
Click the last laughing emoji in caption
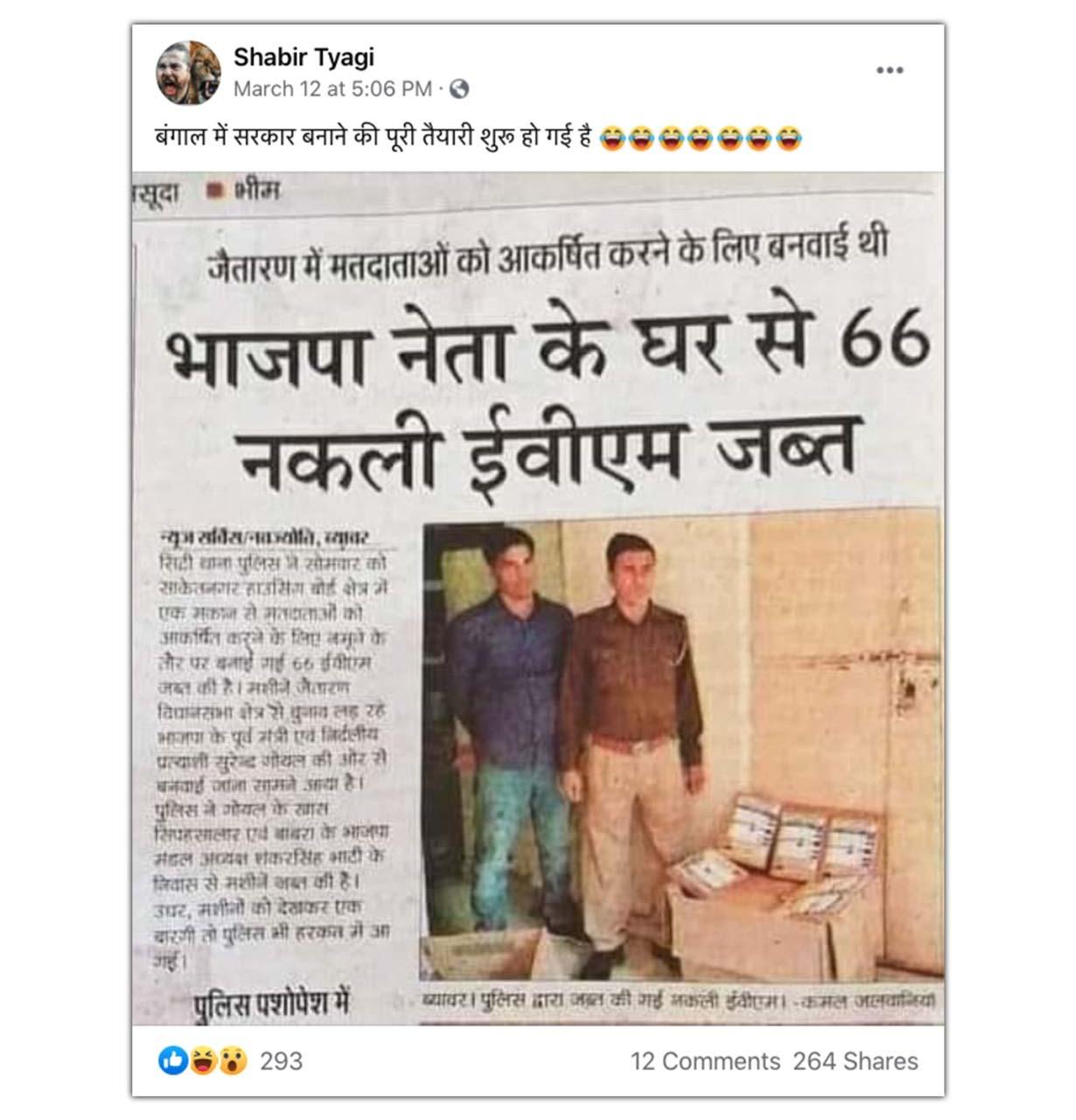[x=788, y=138]
